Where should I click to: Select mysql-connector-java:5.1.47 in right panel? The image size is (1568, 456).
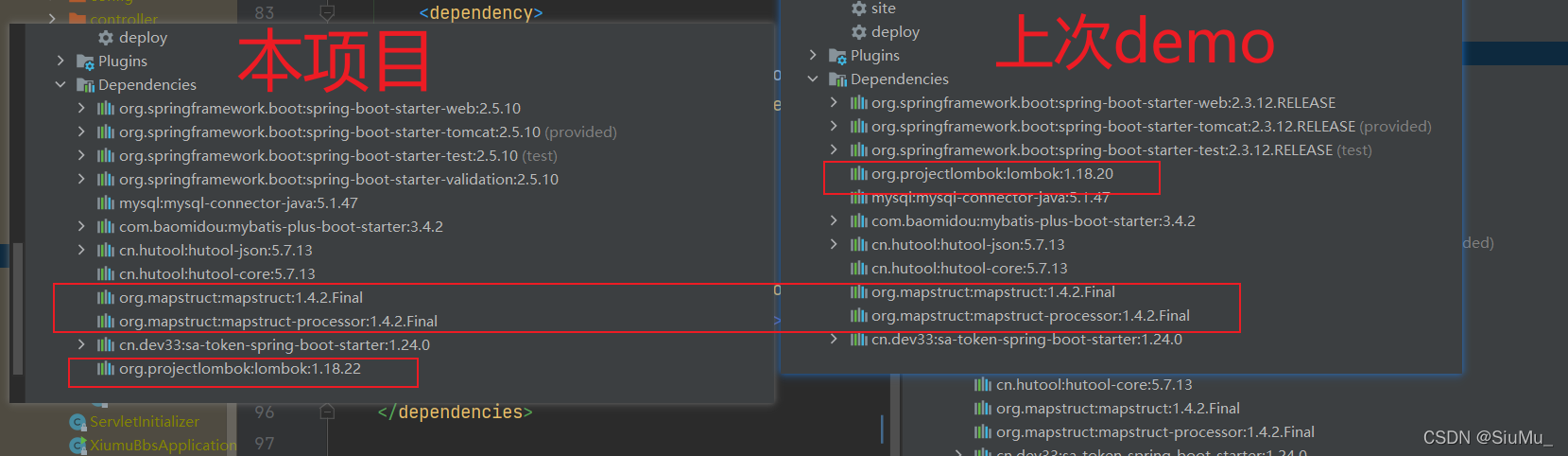coord(991,198)
